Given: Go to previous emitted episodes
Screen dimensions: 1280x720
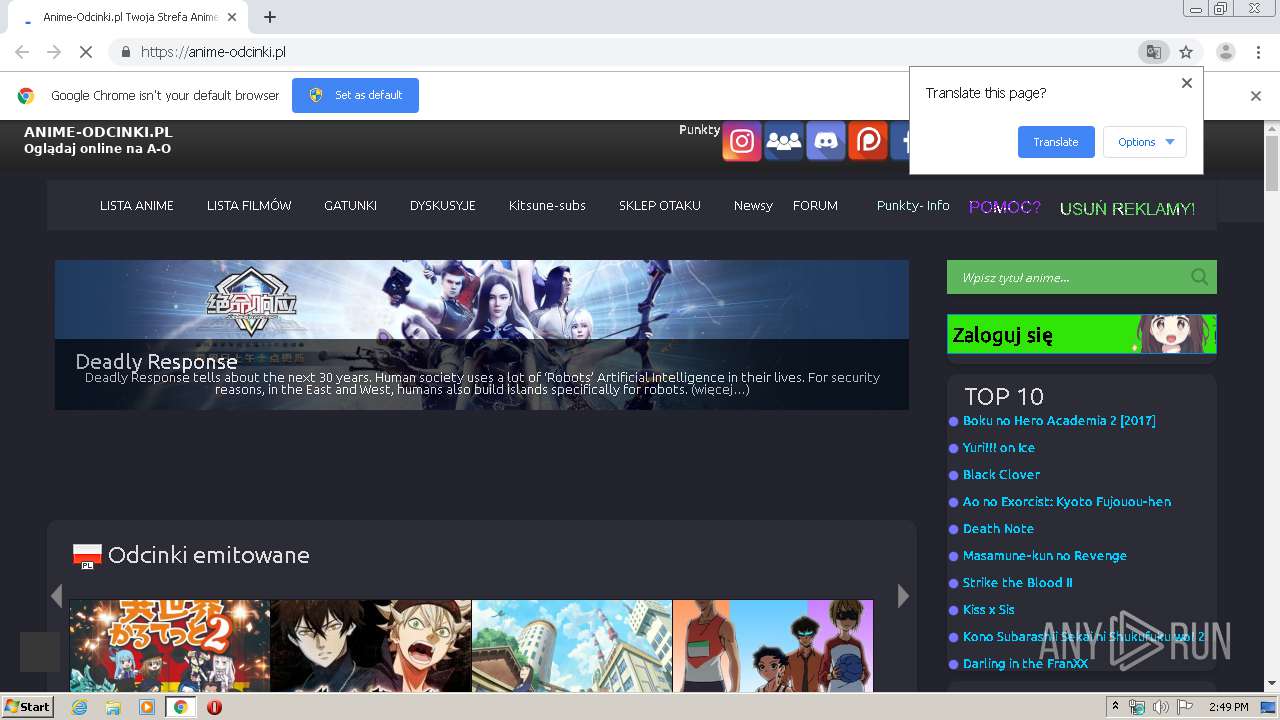Looking at the screenshot, I should (56, 596).
